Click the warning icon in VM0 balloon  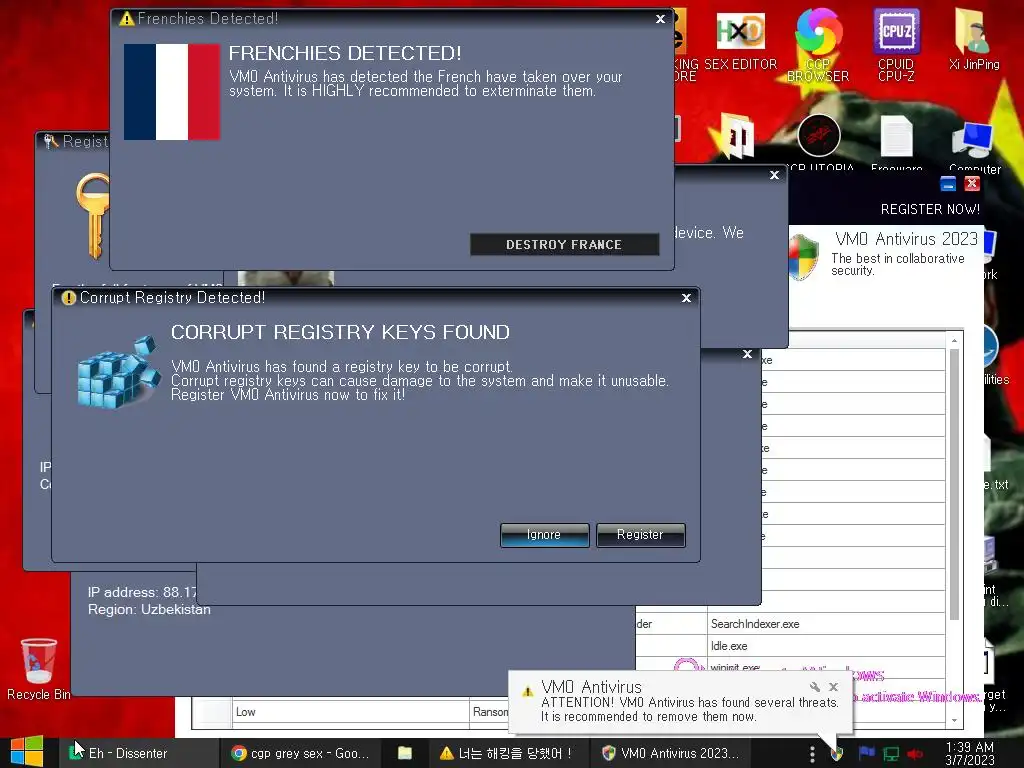(527, 692)
